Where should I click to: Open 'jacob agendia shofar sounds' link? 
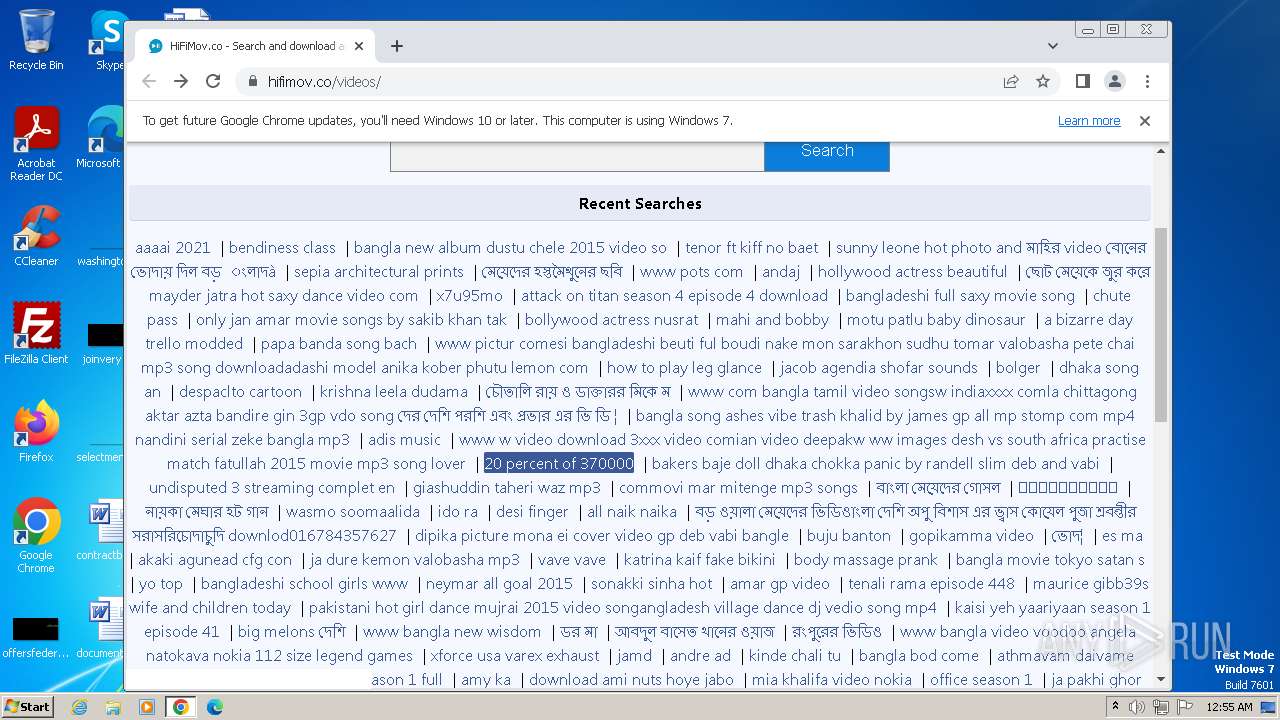click(x=879, y=368)
